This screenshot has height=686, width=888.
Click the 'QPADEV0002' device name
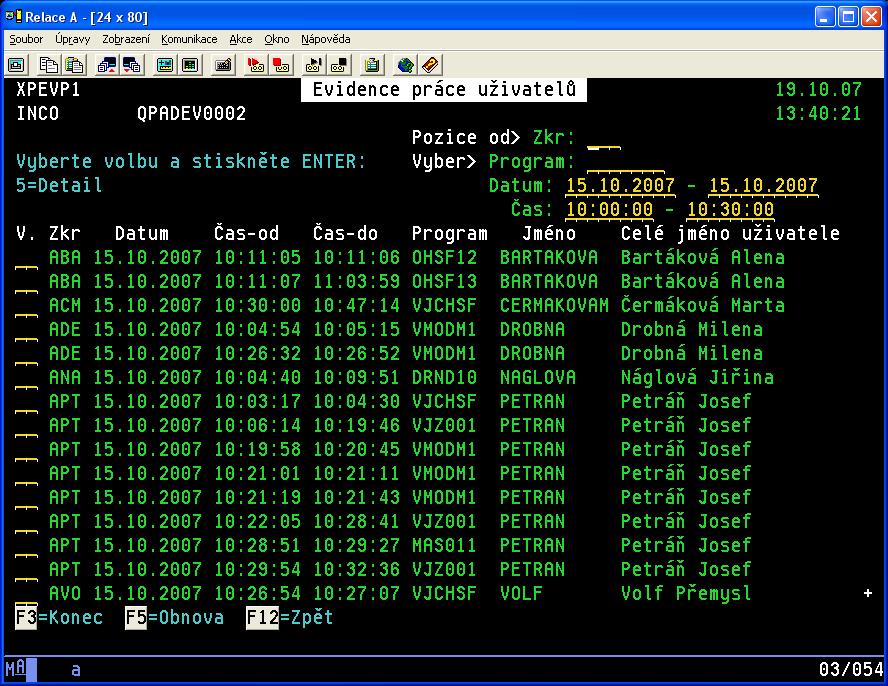(191, 113)
